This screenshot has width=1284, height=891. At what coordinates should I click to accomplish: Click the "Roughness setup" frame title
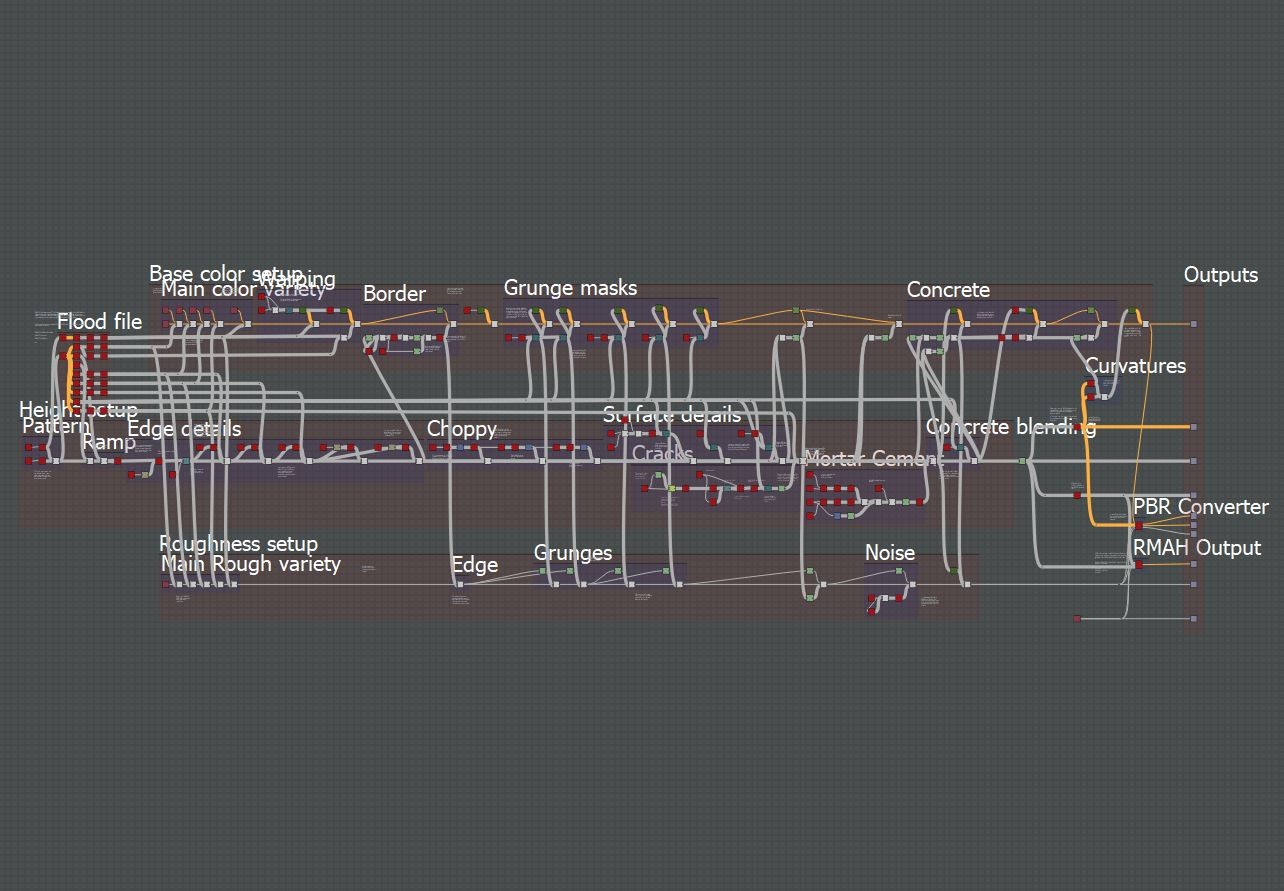239,544
